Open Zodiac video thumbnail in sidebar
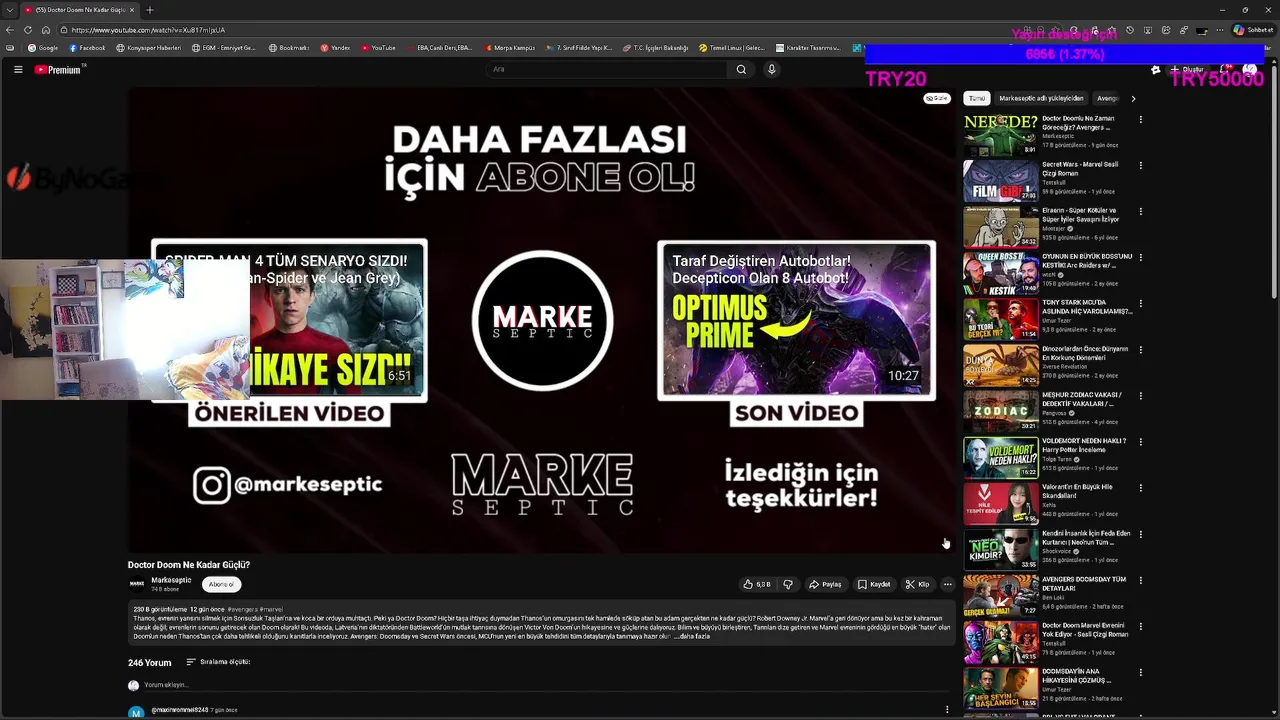 point(1001,411)
